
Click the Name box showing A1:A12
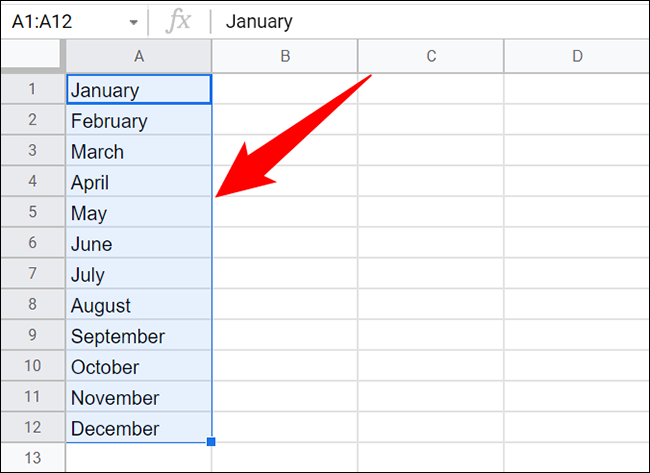60,21
